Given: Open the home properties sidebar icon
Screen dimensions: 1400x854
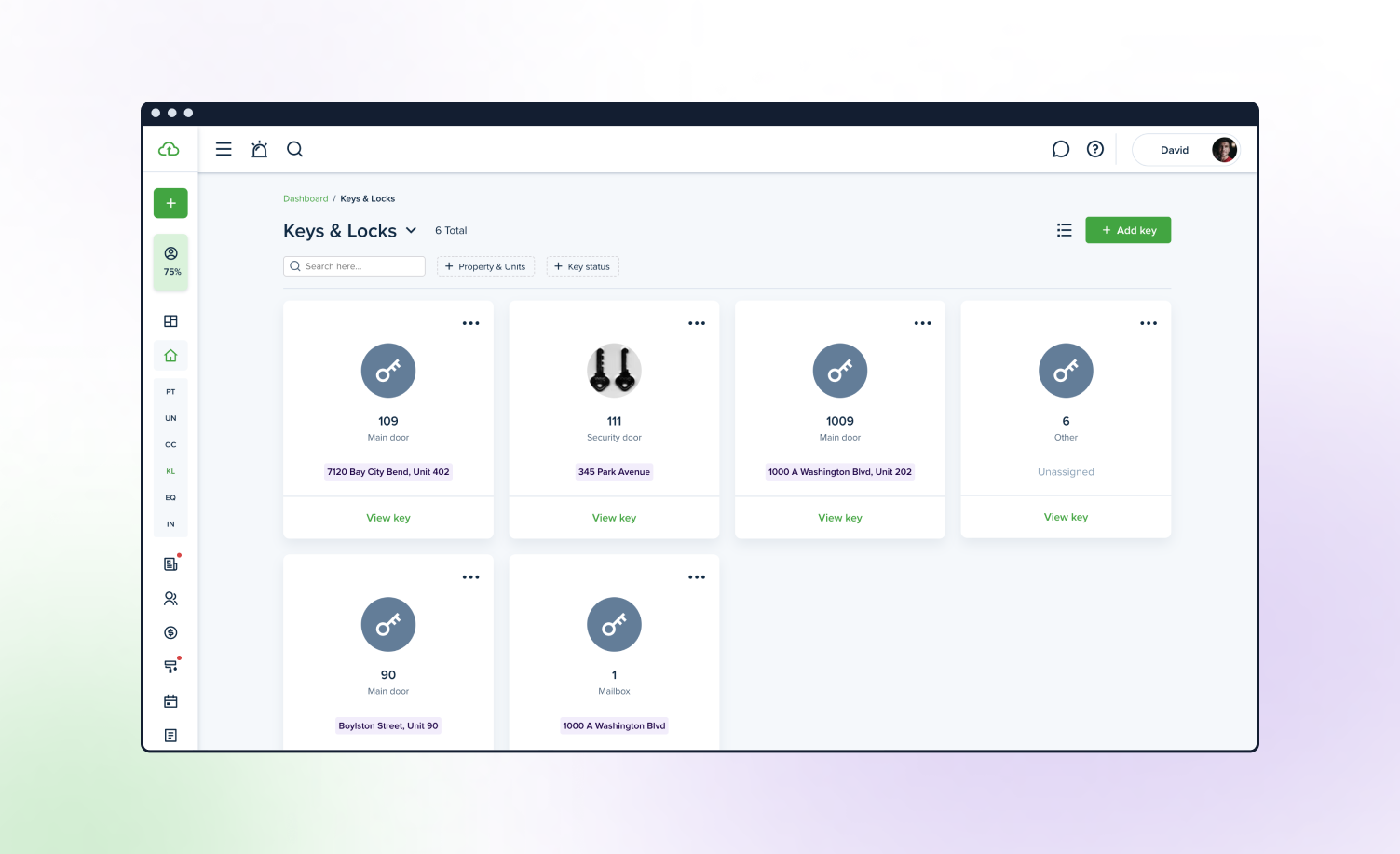Looking at the screenshot, I should click(x=170, y=356).
